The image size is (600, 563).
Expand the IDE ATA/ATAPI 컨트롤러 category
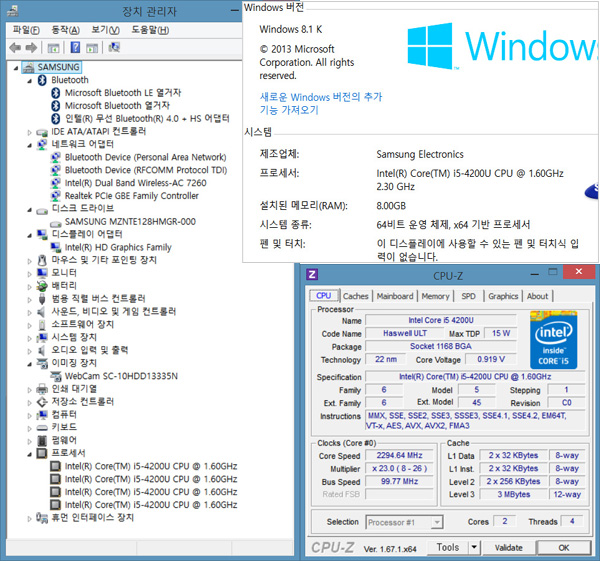[x=29, y=132]
